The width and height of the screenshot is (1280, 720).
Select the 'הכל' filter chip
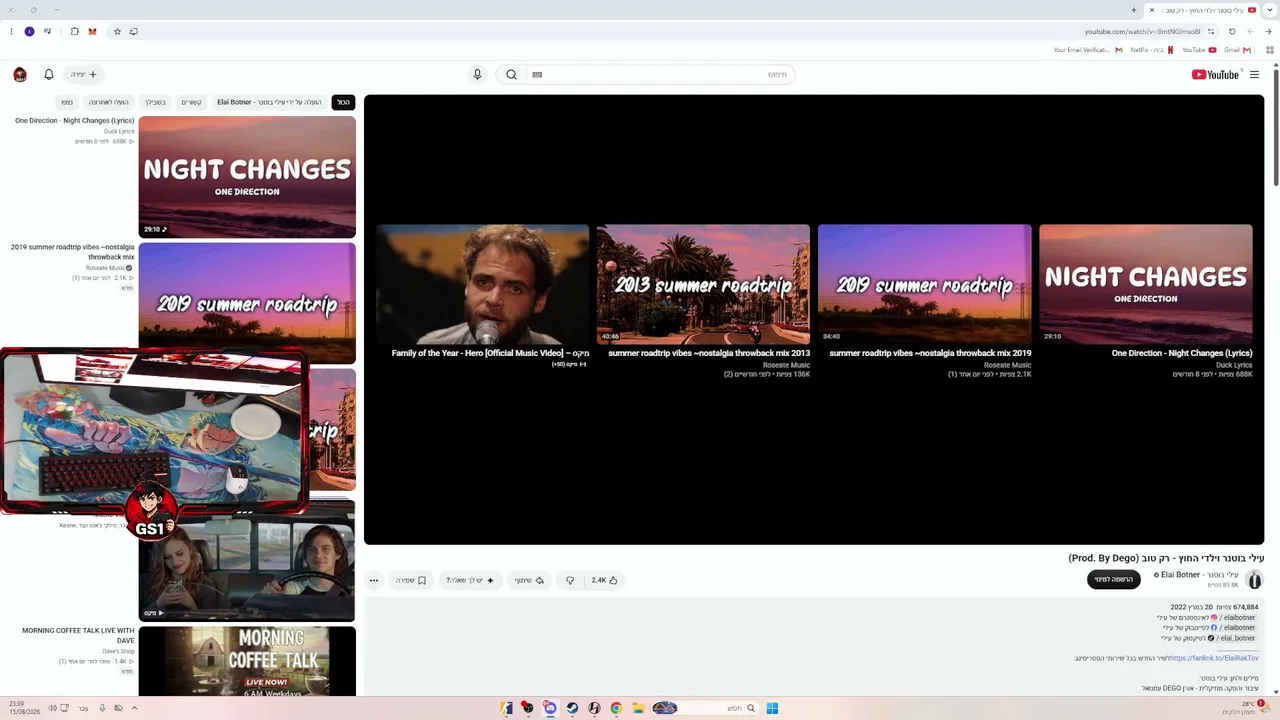[x=343, y=102]
